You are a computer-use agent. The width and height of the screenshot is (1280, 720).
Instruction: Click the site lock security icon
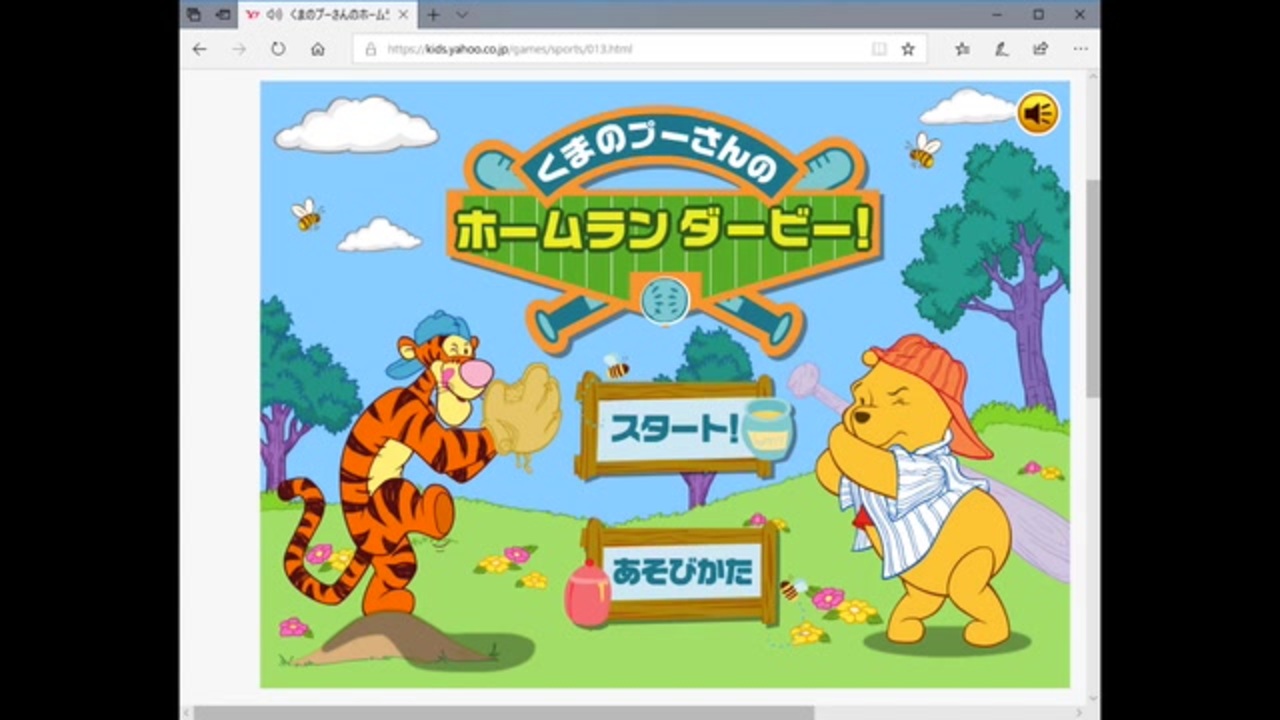[370, 48]
